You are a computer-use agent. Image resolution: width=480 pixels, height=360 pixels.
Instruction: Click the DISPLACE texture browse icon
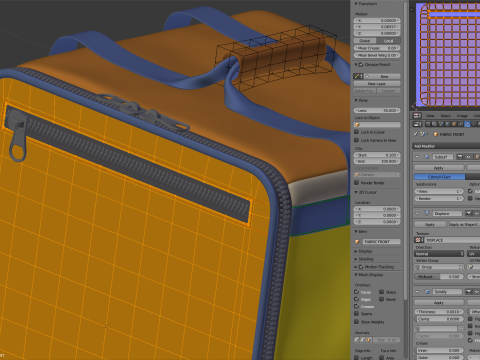[x=419, y=240]
